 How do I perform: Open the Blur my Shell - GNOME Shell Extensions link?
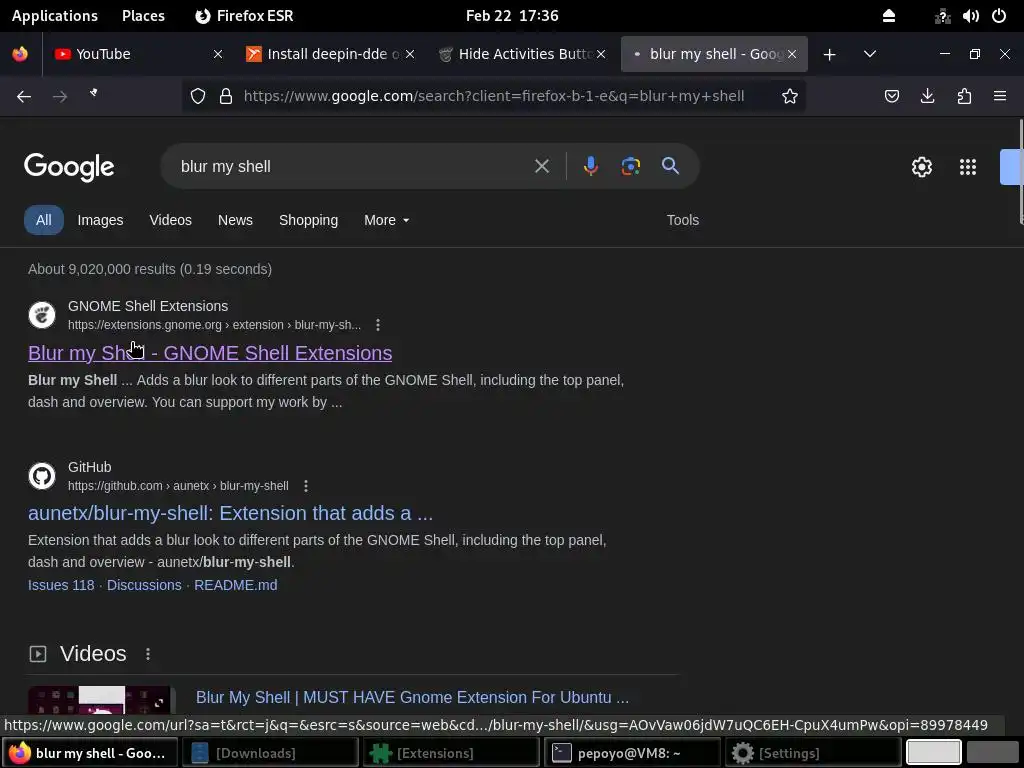click(210, 353)
